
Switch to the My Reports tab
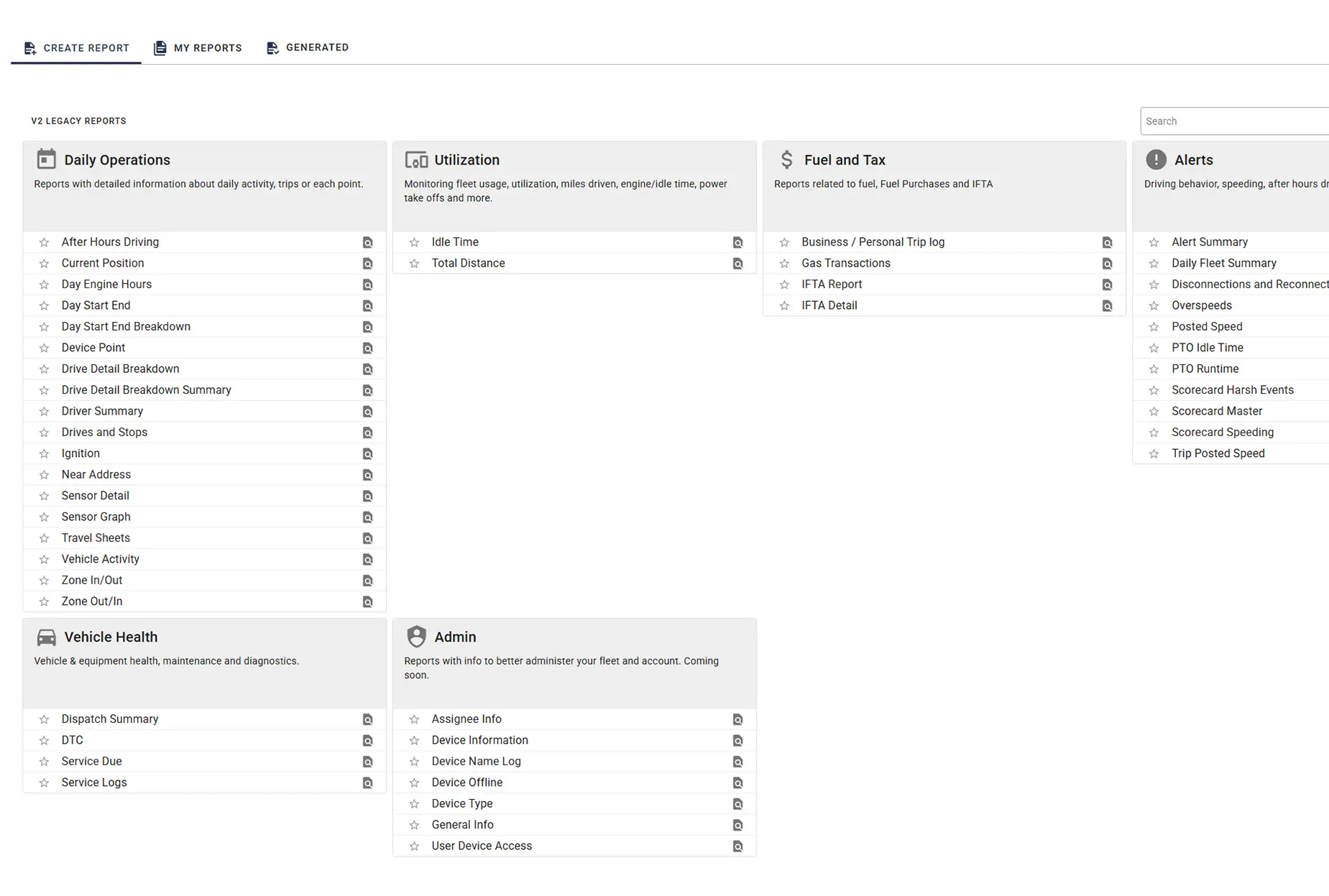tap(198, 47)
